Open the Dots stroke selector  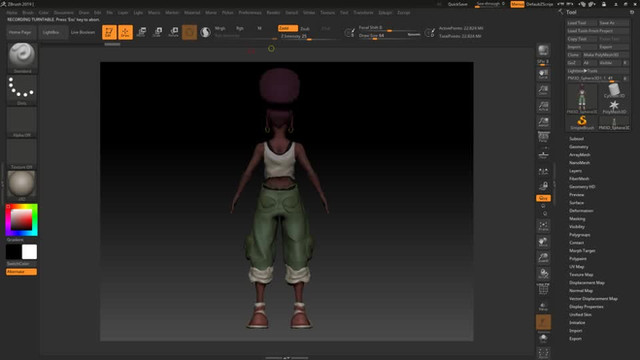pyautogui.click(x=22, y=90)
